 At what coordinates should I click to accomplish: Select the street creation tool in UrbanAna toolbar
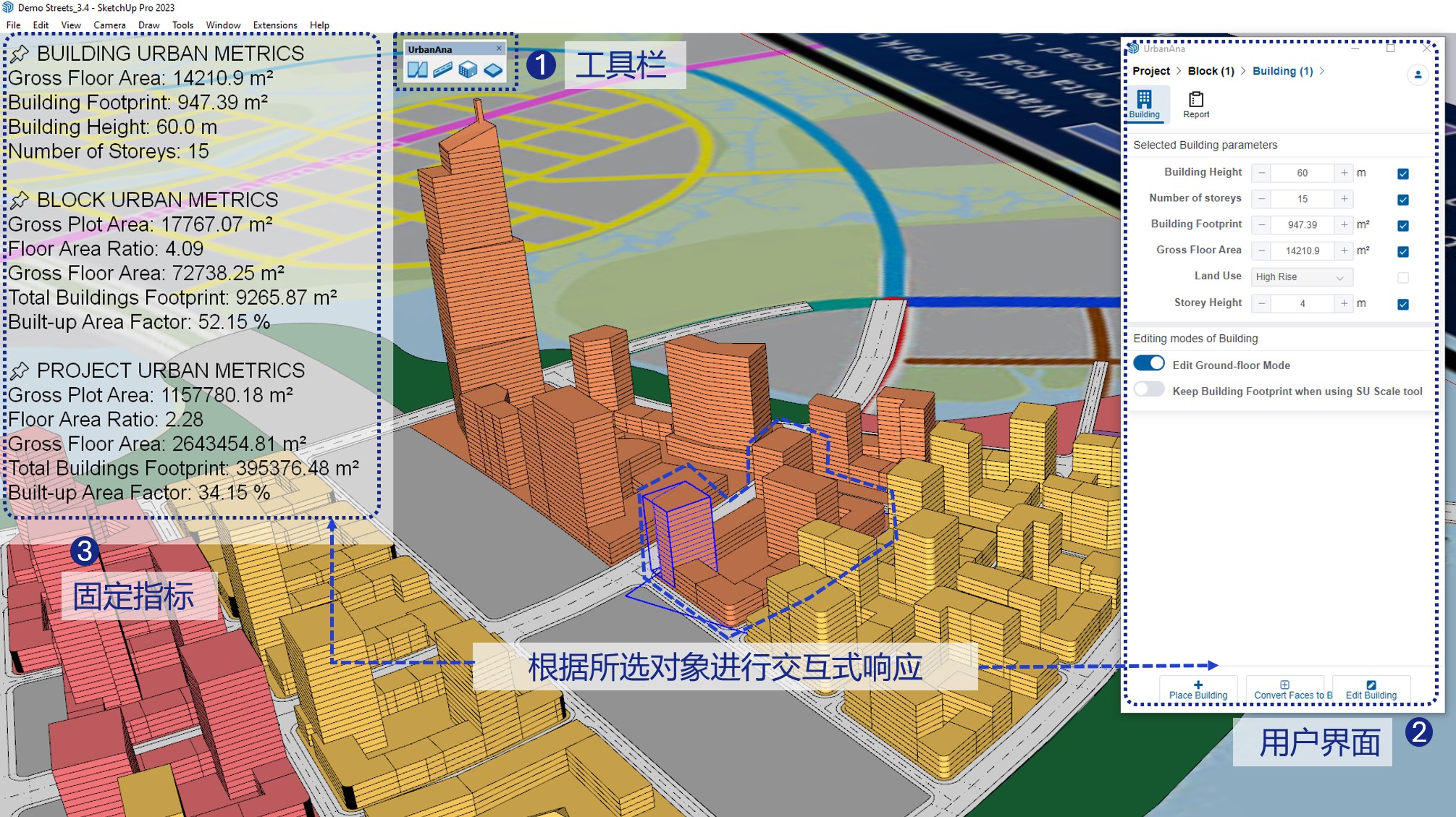[x=442, y=70]
